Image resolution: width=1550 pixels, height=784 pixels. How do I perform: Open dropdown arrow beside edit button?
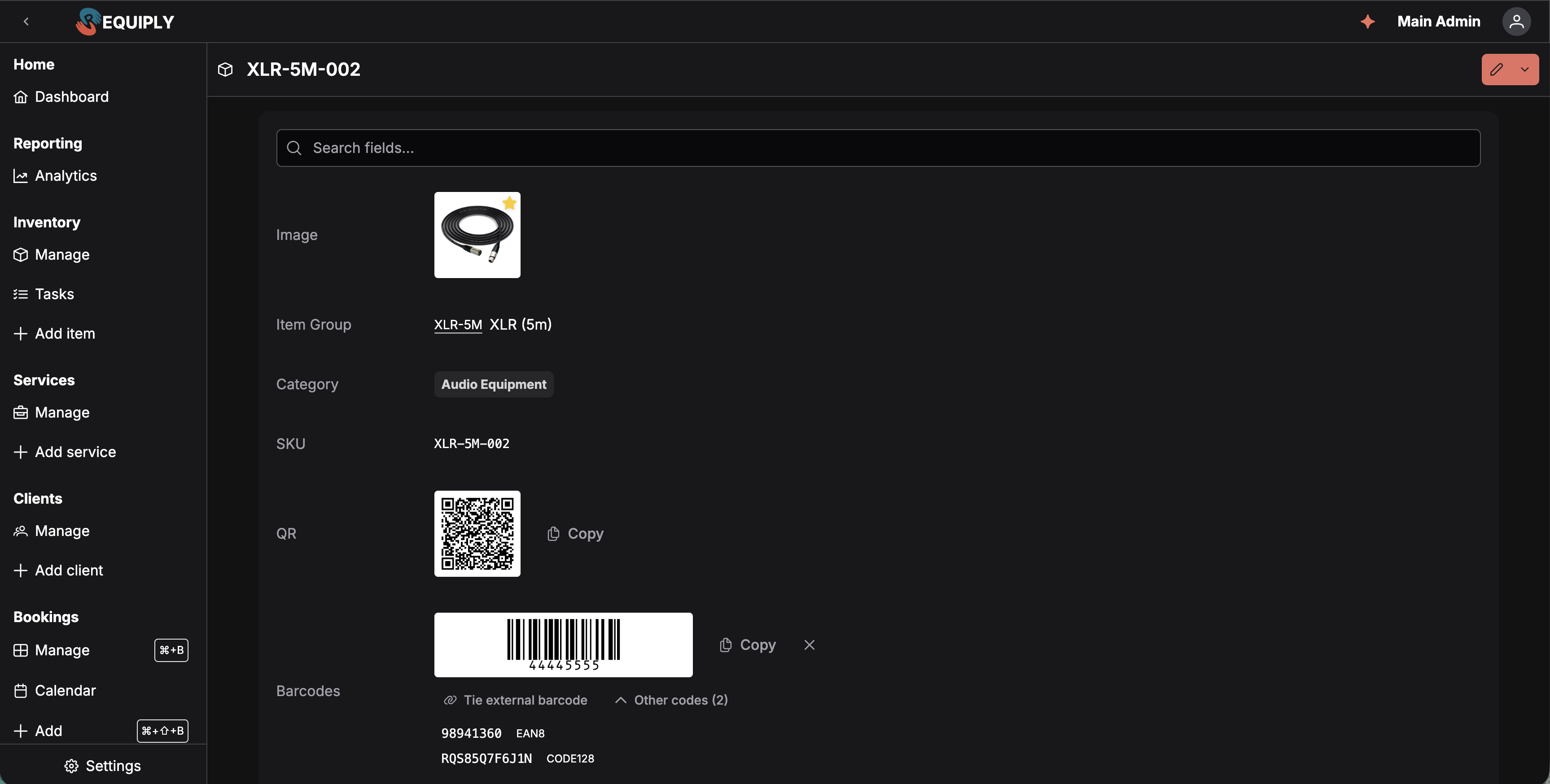tap(1525, 69)
